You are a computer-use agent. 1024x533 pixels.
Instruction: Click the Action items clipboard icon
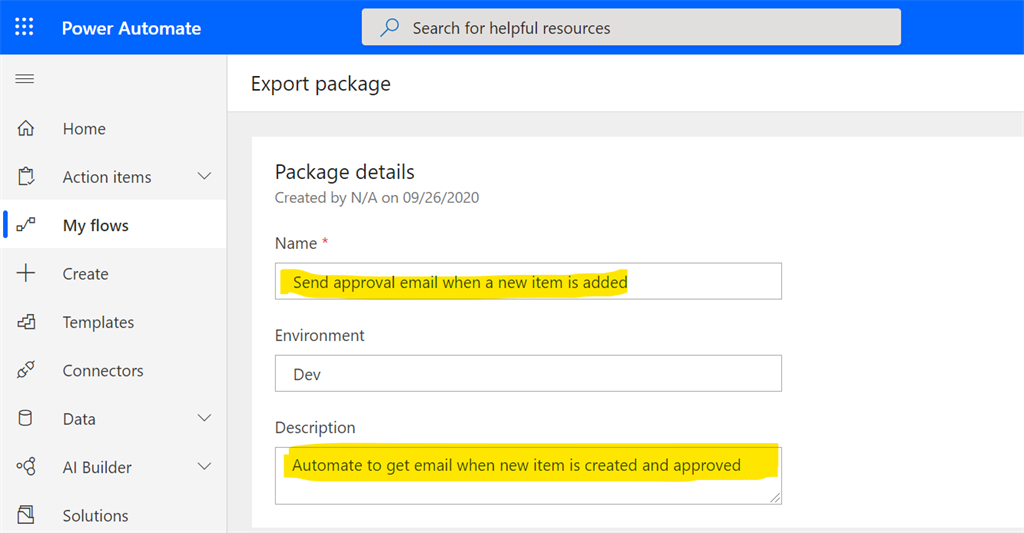(x=25, y=176)
